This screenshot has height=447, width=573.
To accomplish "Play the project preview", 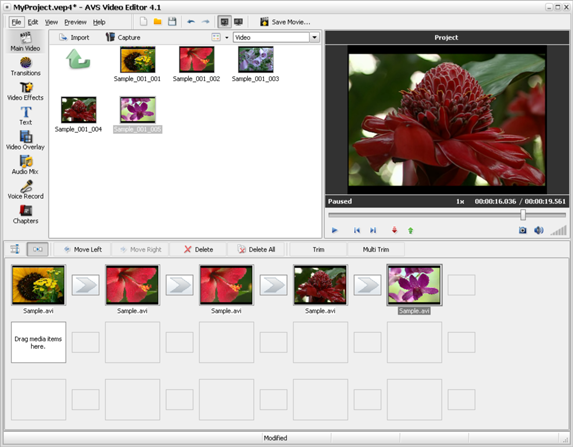I will click(x=334, y=230).
